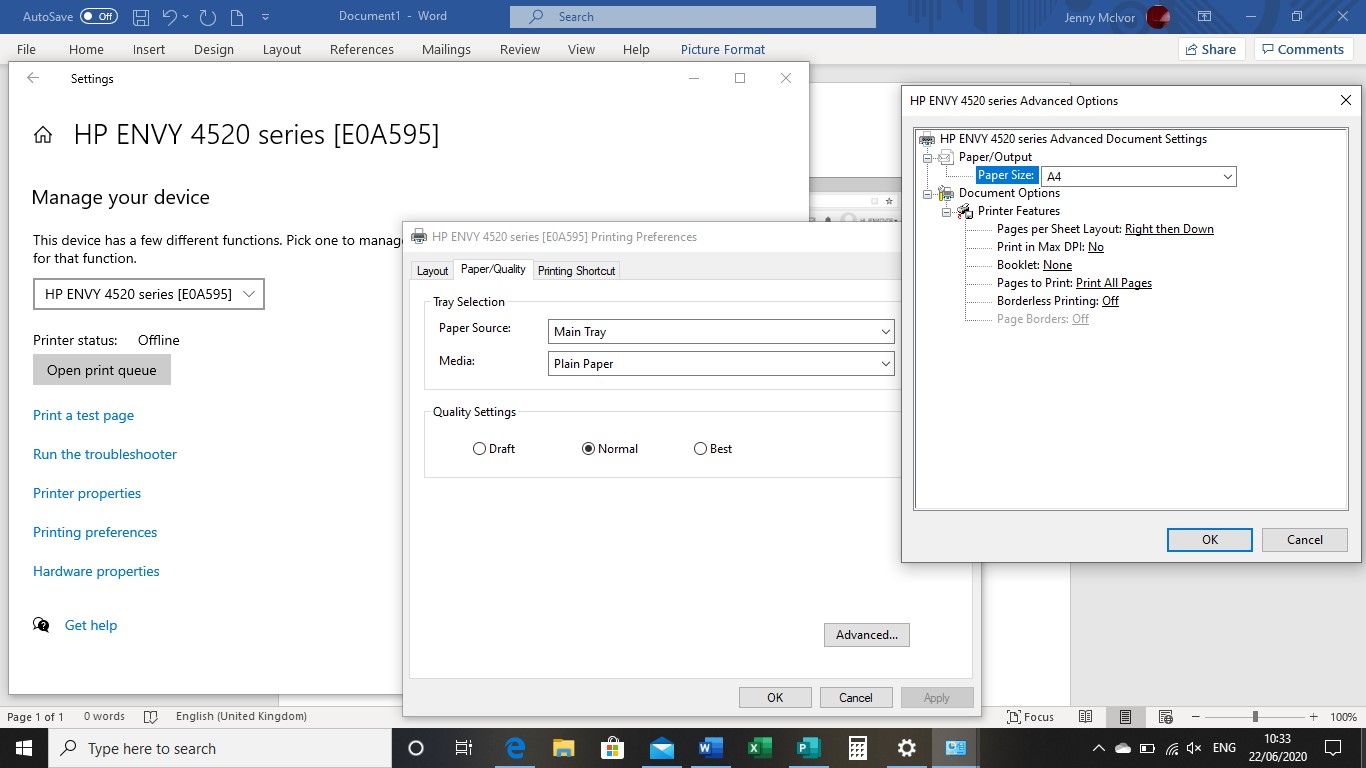This screenshot has width=1366, height=768.
Task: Open the Media dropdown showing Plain Paper
Action: 886,363
